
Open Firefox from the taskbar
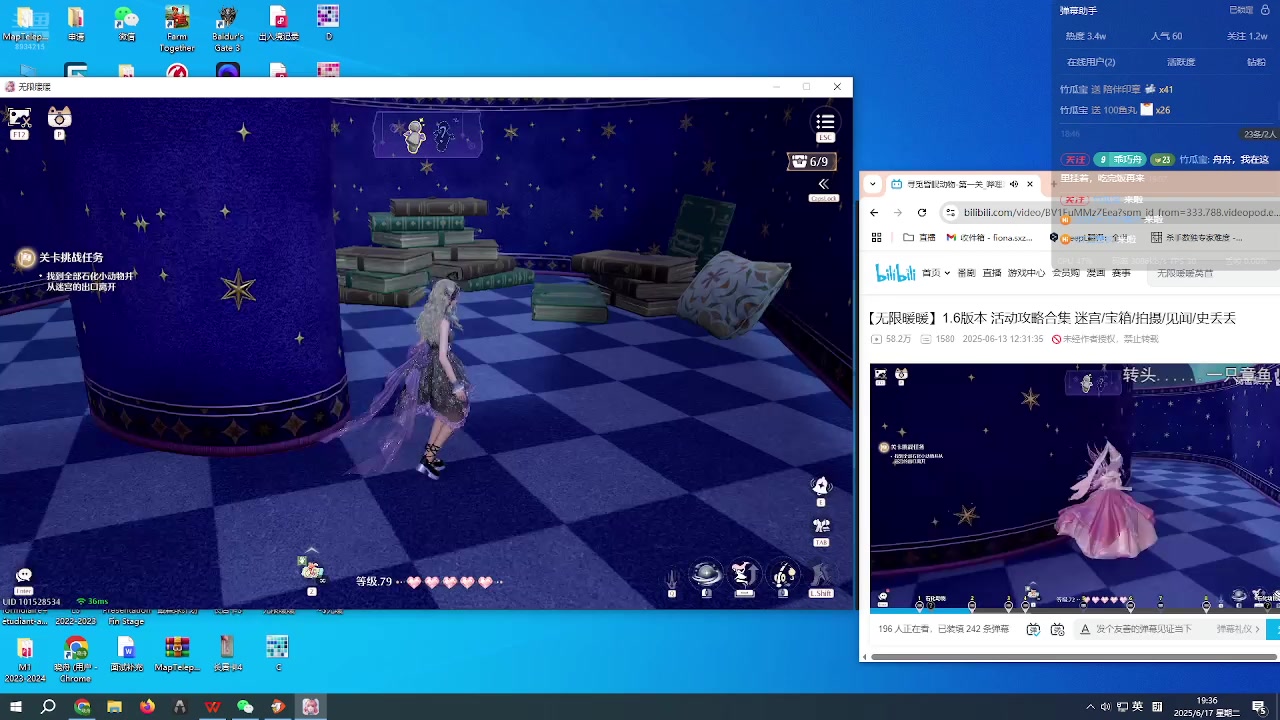(148, 707)
